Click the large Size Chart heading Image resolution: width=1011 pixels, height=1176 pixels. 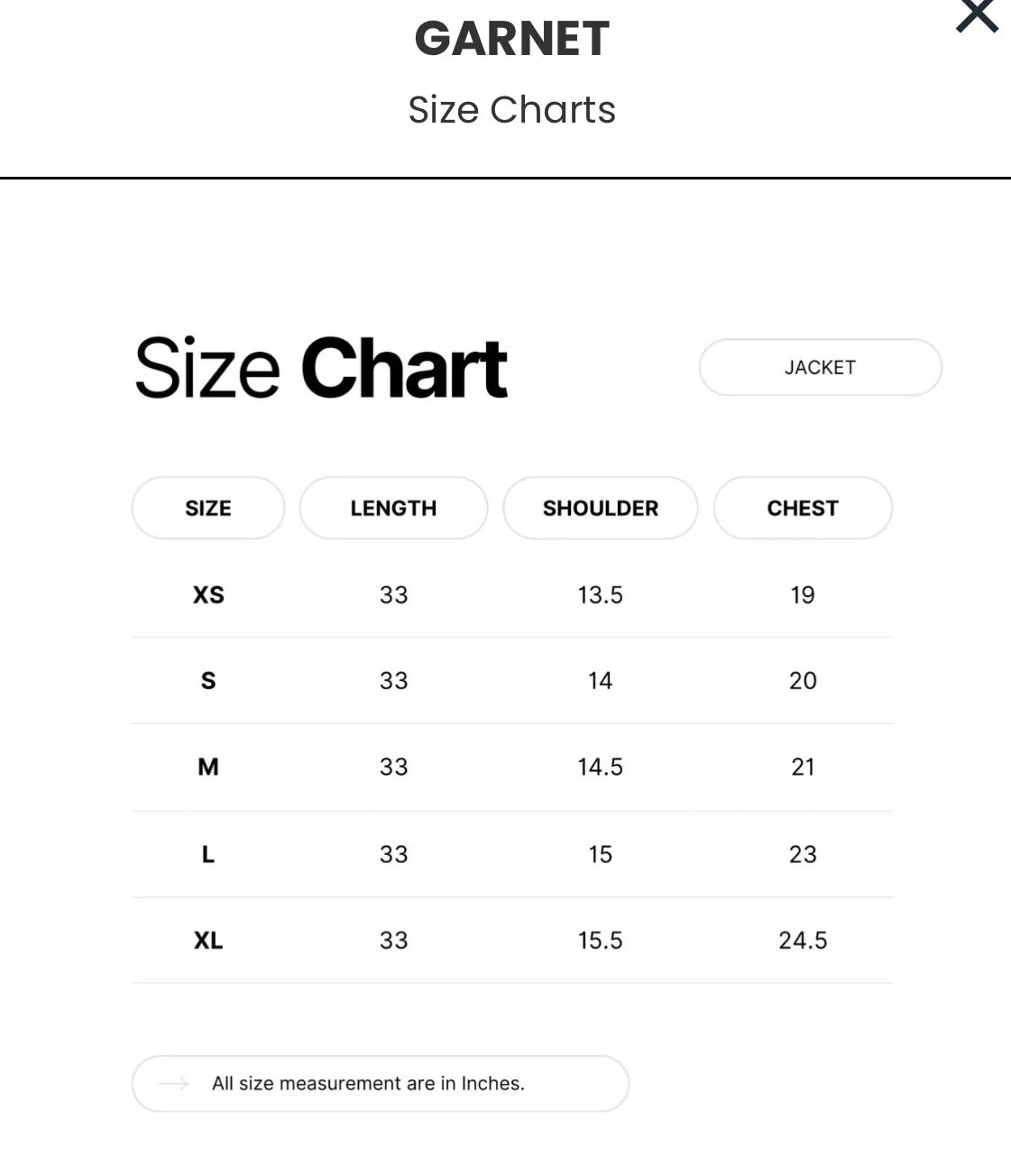pos(321,367)
